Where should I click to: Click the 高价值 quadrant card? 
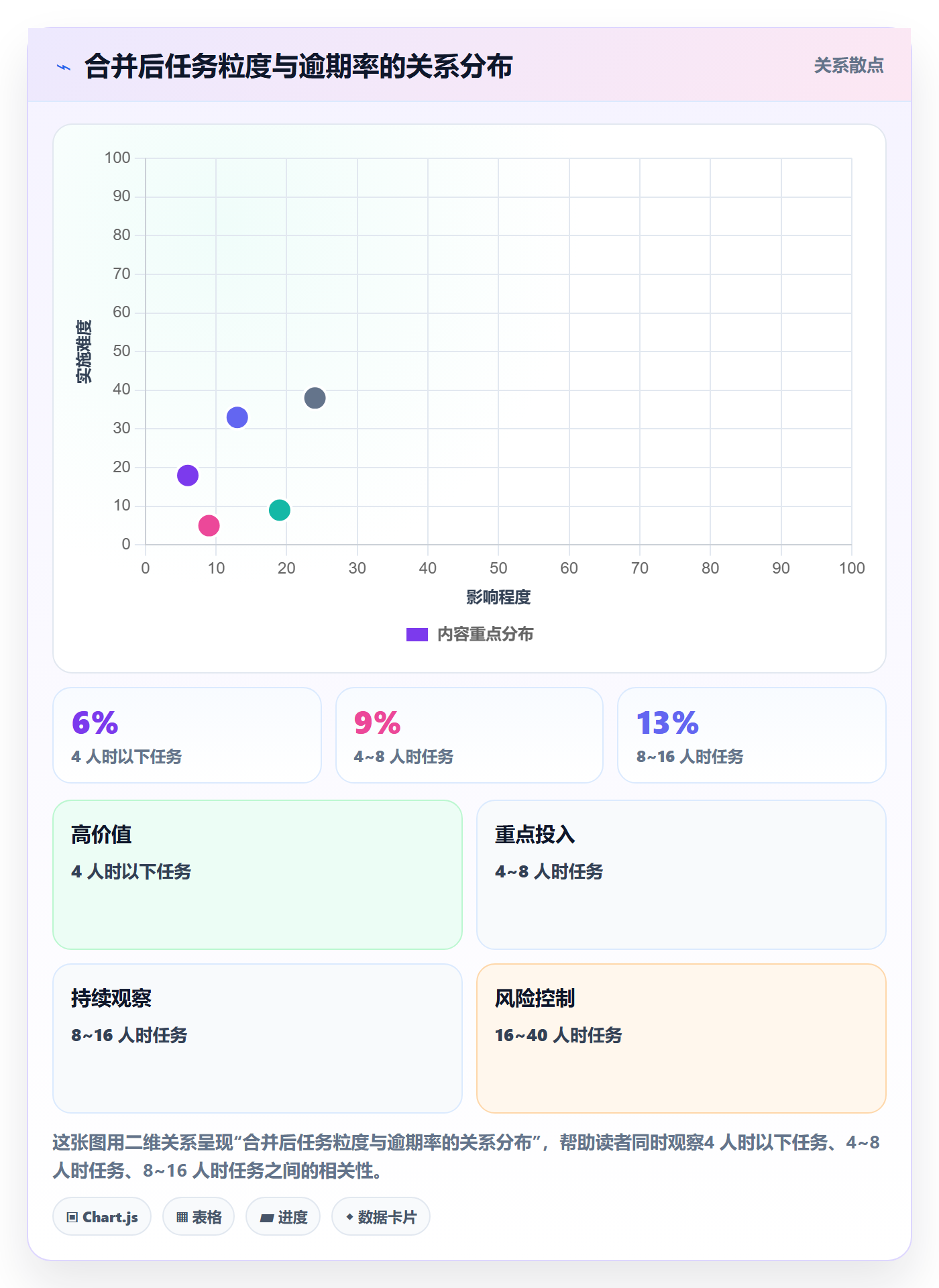pos(258,875)
